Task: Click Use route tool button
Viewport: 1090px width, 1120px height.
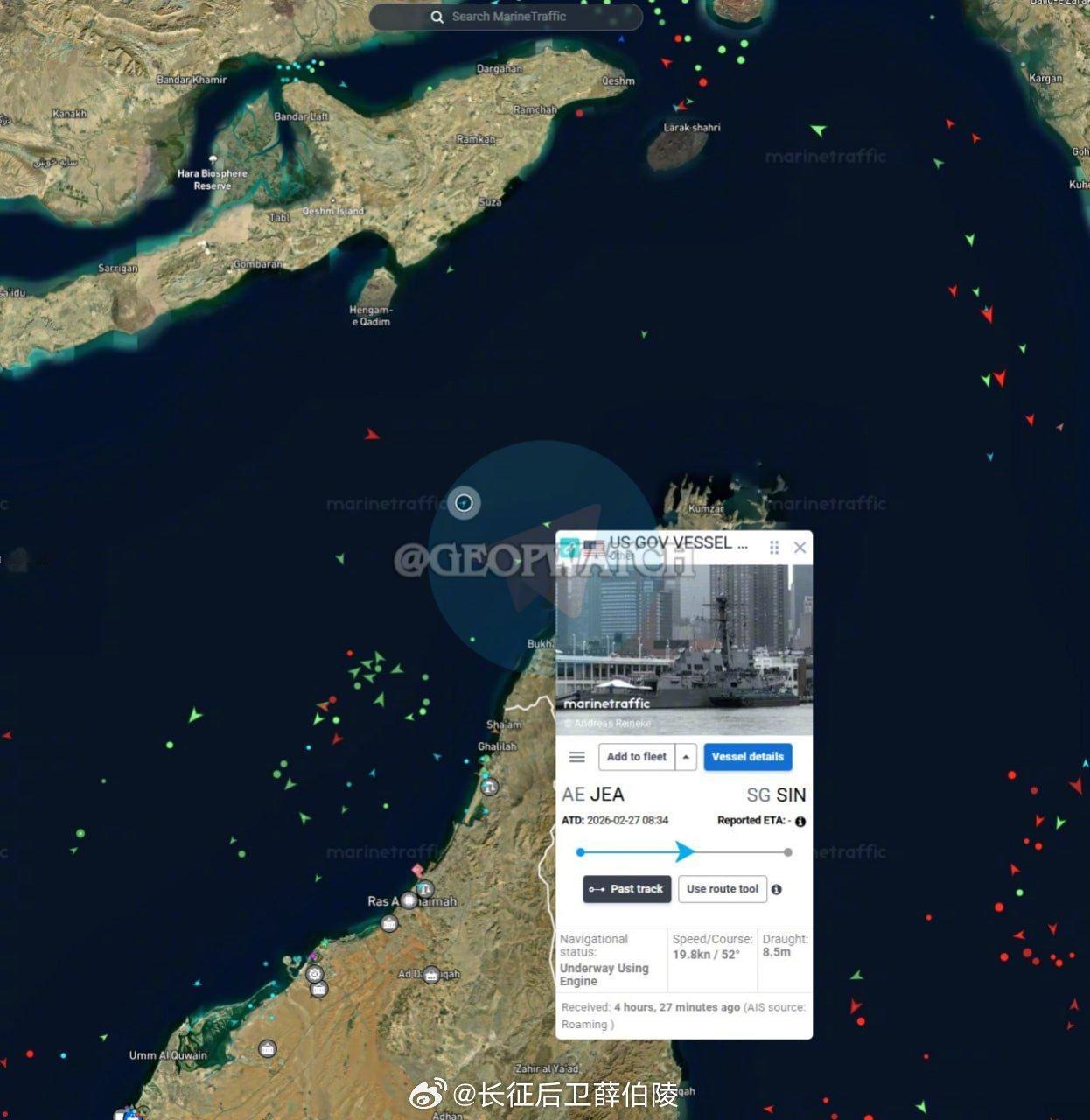Action: pos(723,889)
